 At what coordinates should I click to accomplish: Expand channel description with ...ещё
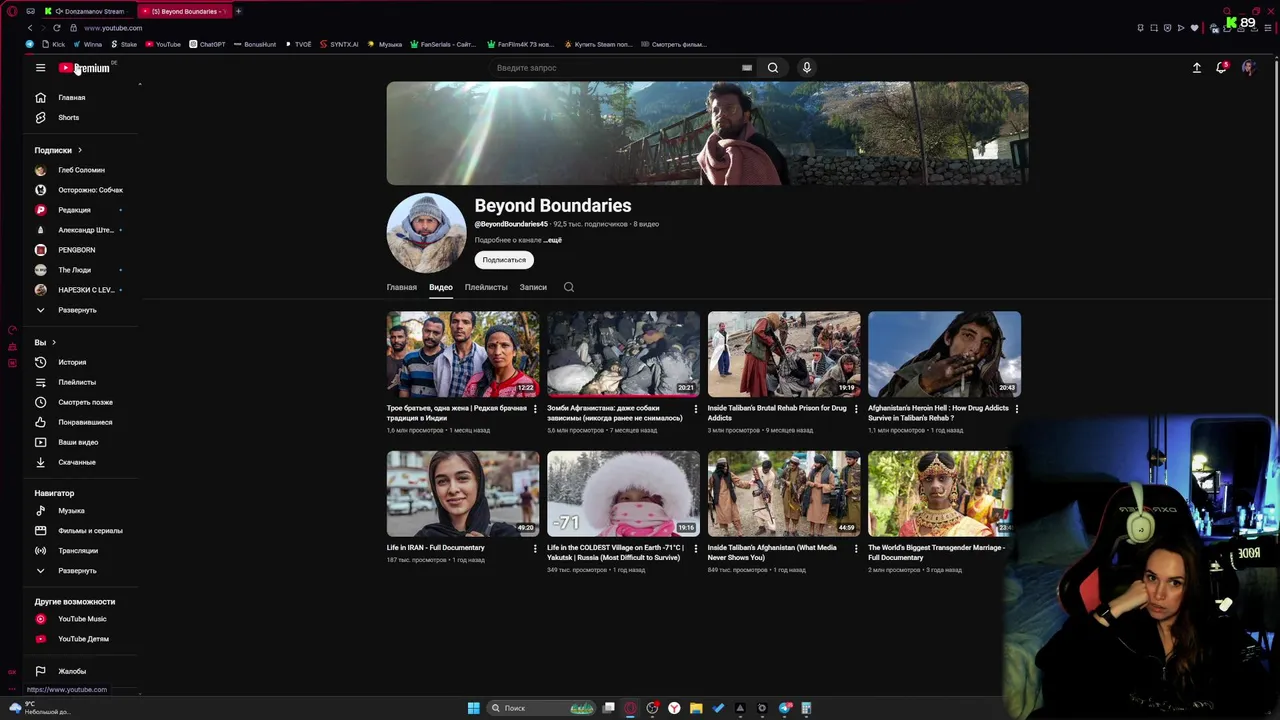pos(553,240)
